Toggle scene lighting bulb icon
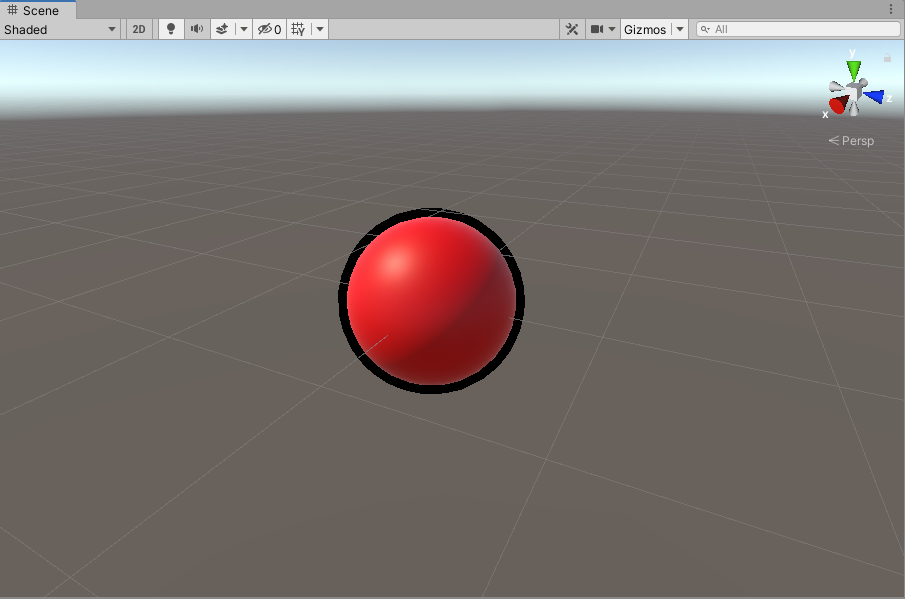905x599 pixels. coord(171,29)
